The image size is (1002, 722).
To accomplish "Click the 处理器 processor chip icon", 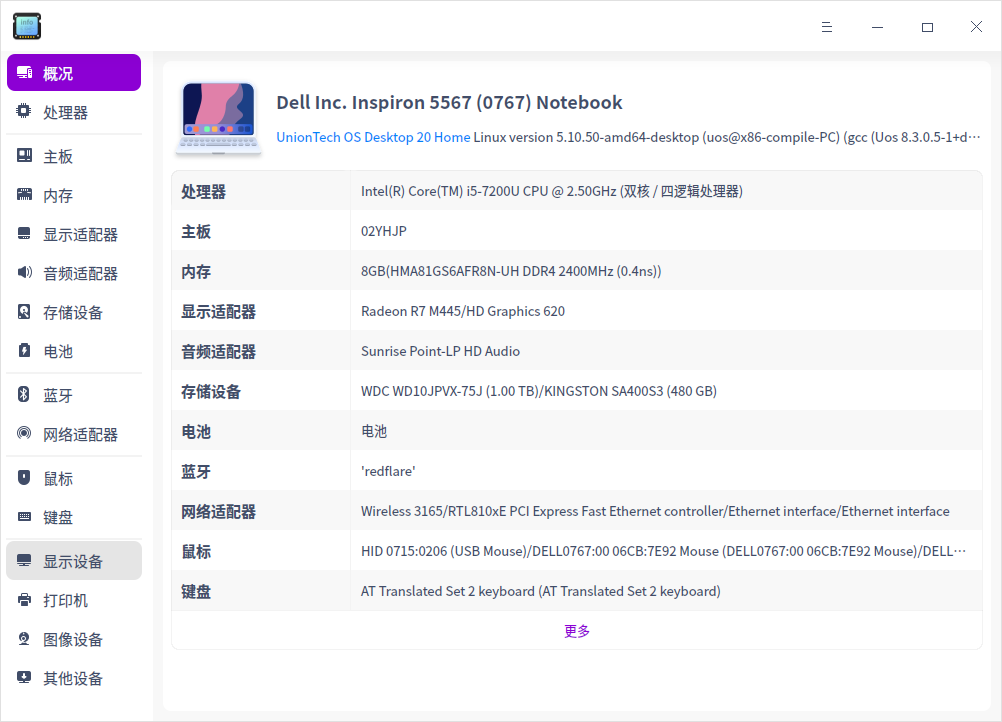I will (x=24, y=111).
